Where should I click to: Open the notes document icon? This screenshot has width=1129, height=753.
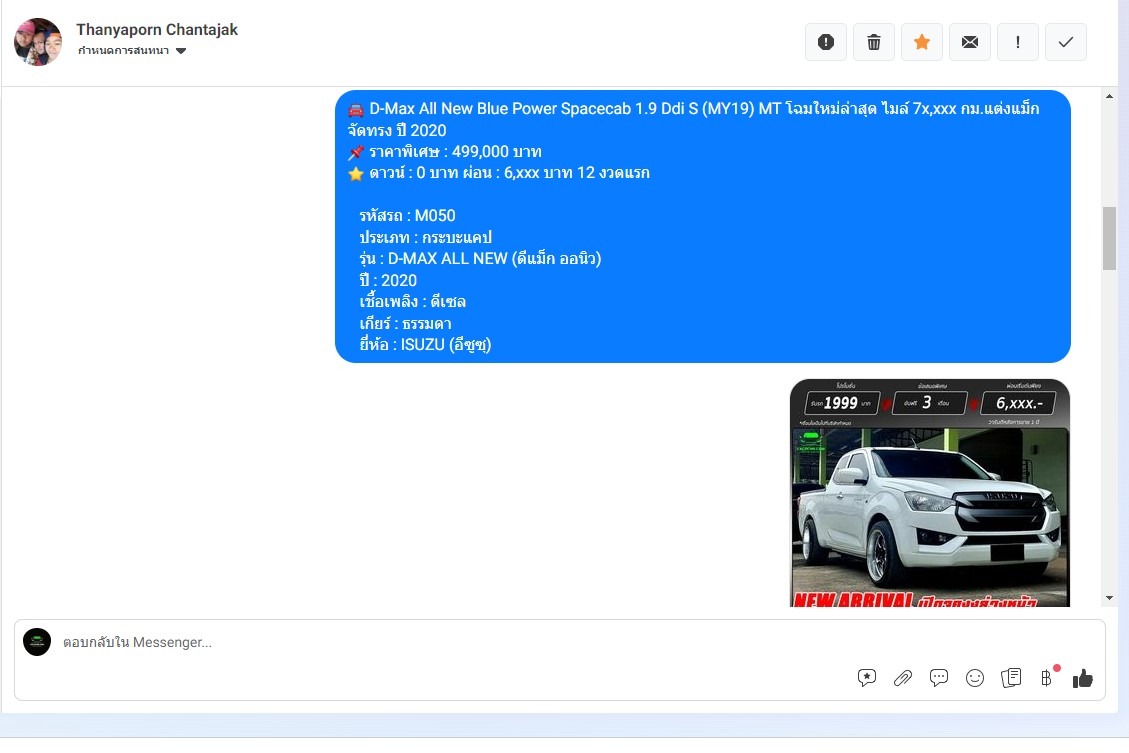click(x=1011, y=677)
